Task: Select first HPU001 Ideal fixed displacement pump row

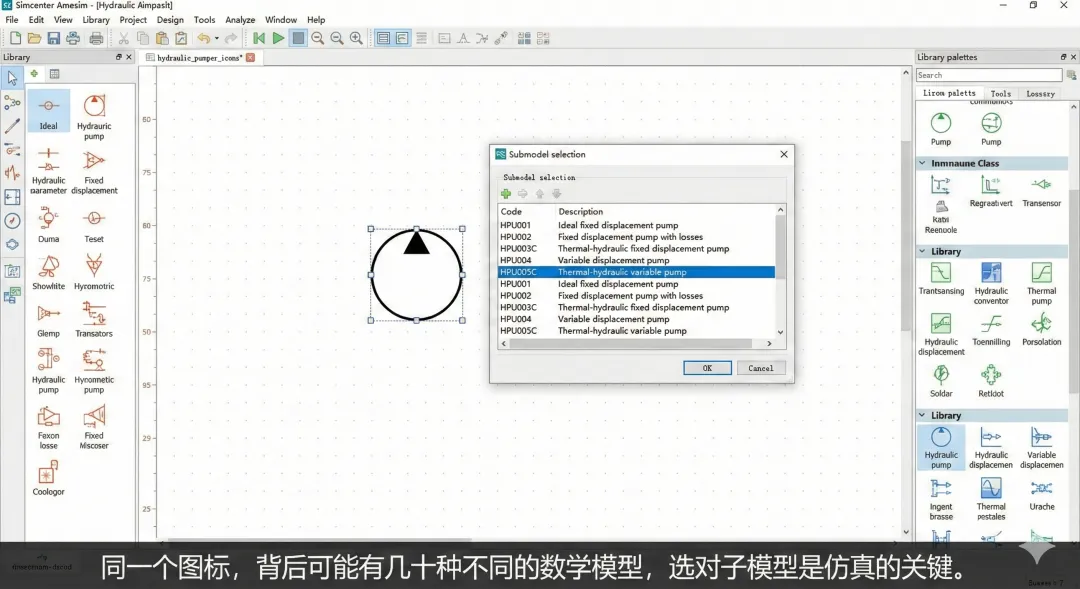Action: [x=636, y=225]
